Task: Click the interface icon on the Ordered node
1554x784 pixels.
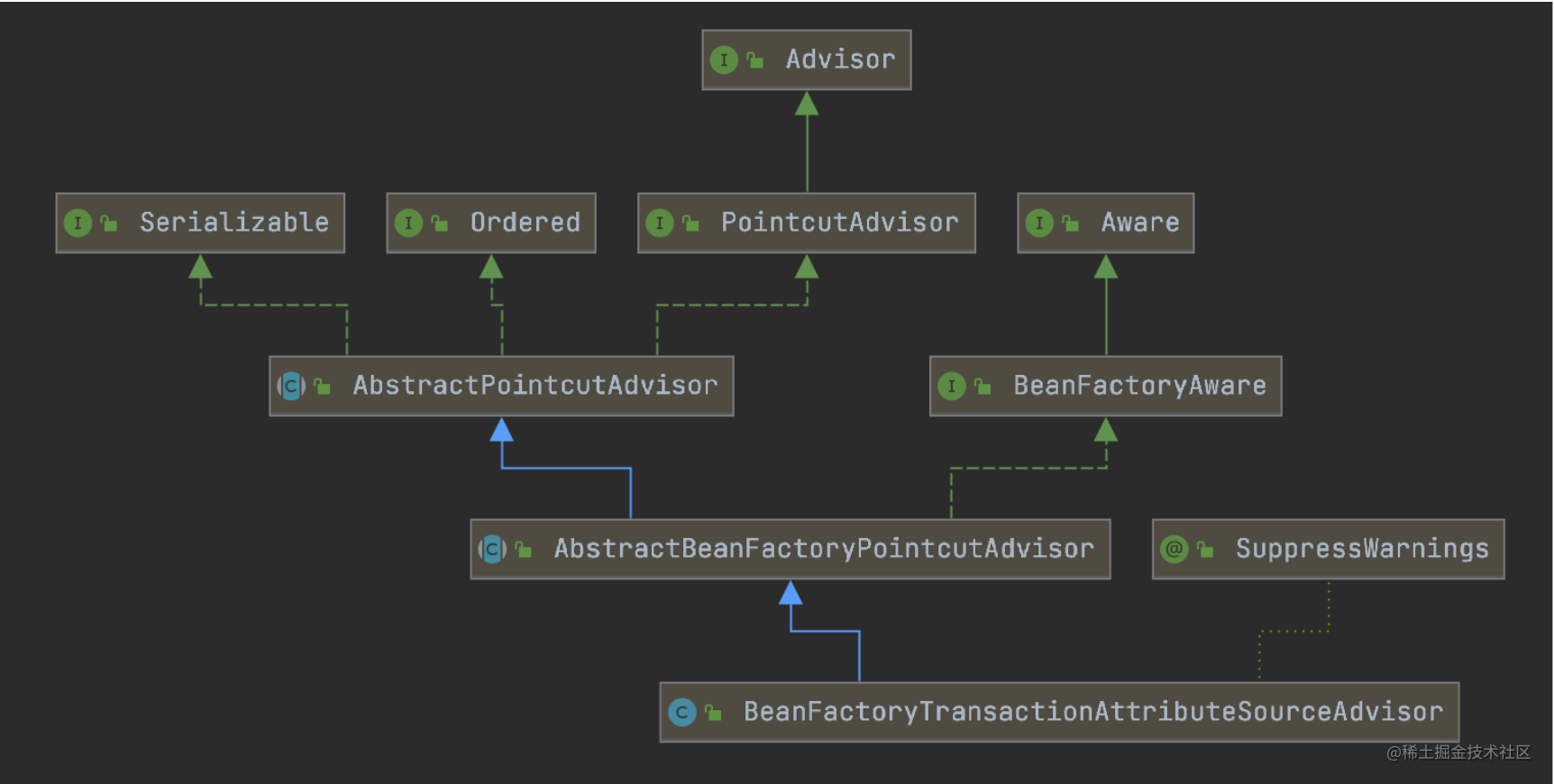Action: tap(408, 223)
